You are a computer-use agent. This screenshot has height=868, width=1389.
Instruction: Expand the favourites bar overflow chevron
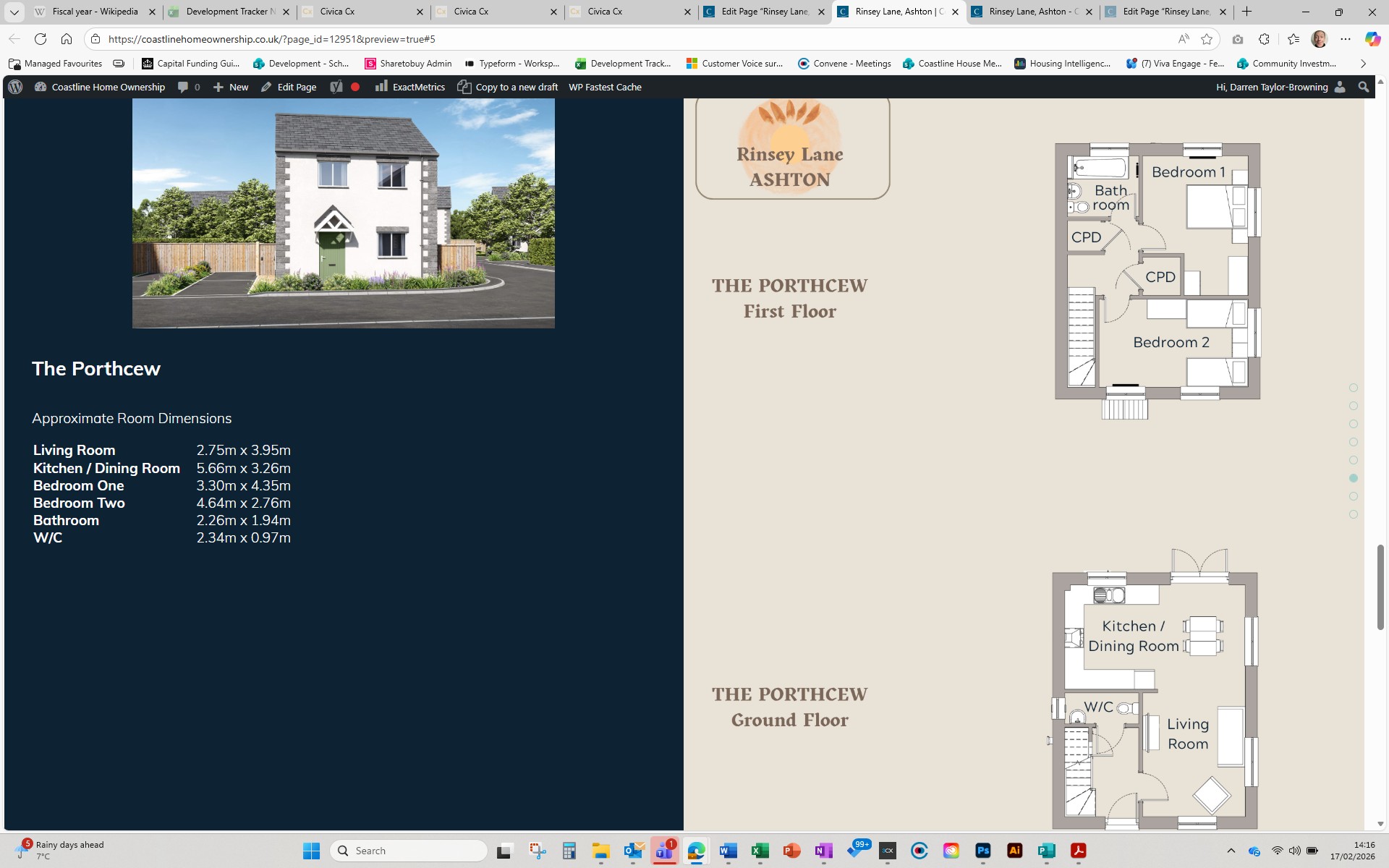1363,64
